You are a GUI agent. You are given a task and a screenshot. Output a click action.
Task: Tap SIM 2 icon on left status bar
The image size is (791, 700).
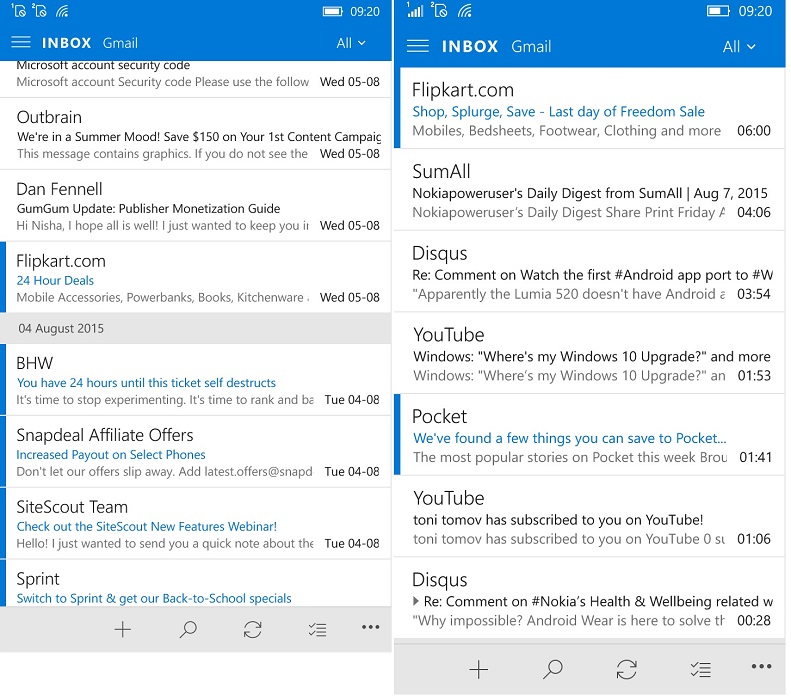39,10
